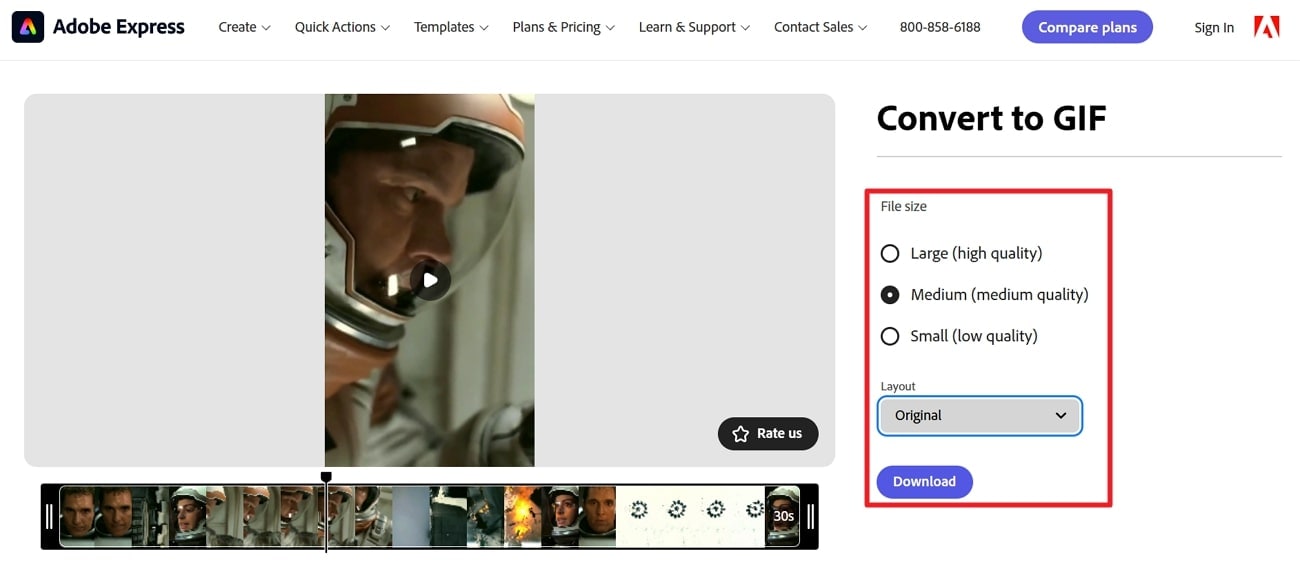Click the File size label
The height and width of the screenshot is (578, 1300).
(904, 206)
